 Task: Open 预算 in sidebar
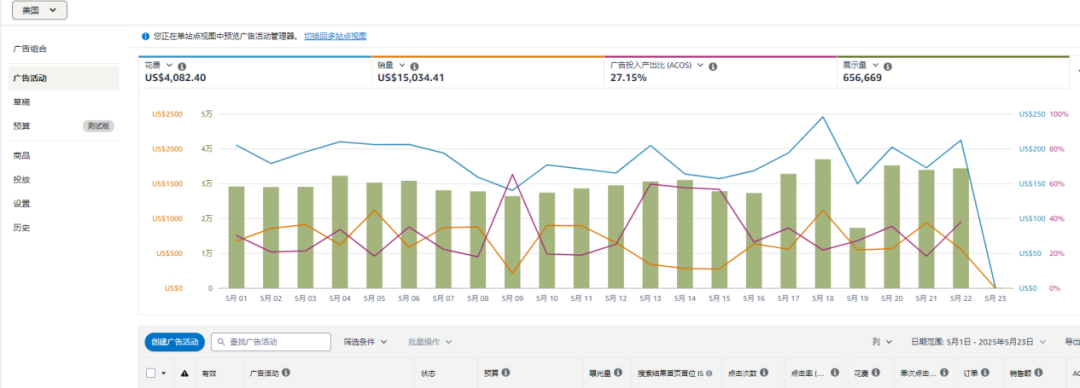coord(21,126)
